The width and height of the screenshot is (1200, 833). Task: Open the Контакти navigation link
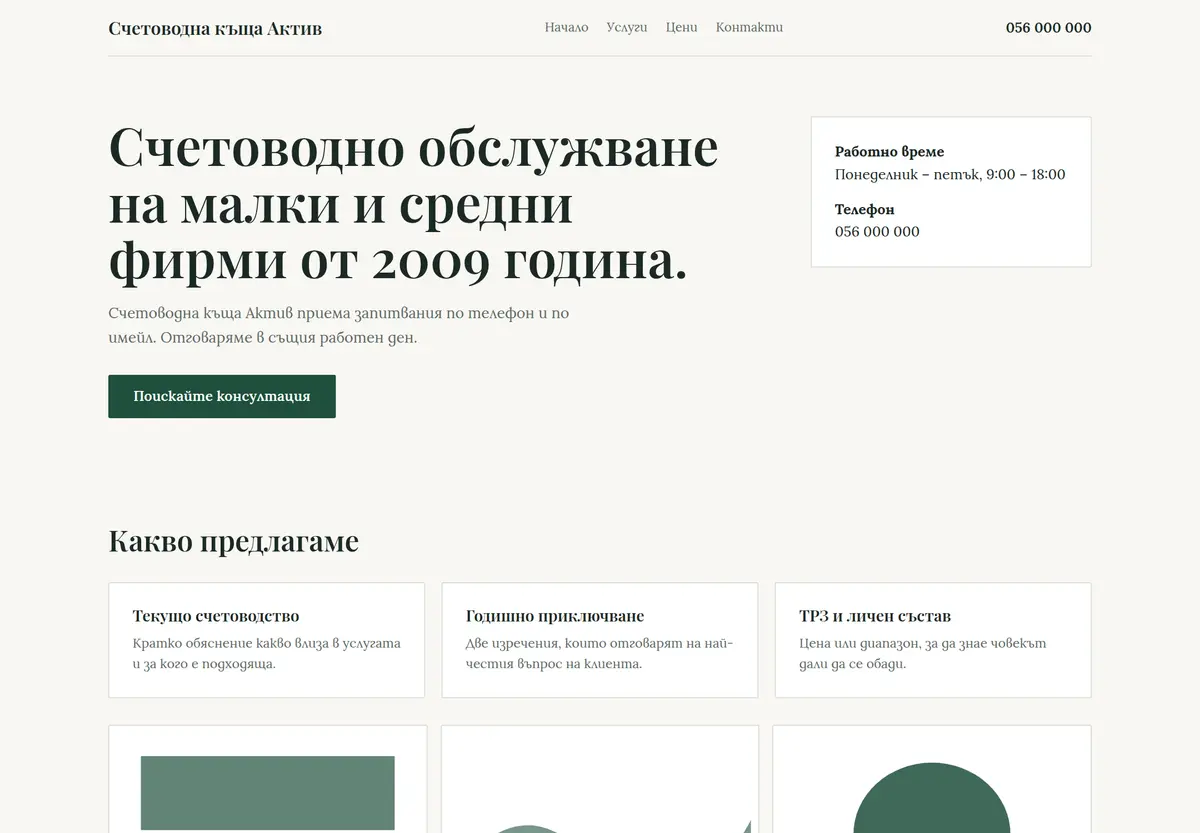(749, 27)
